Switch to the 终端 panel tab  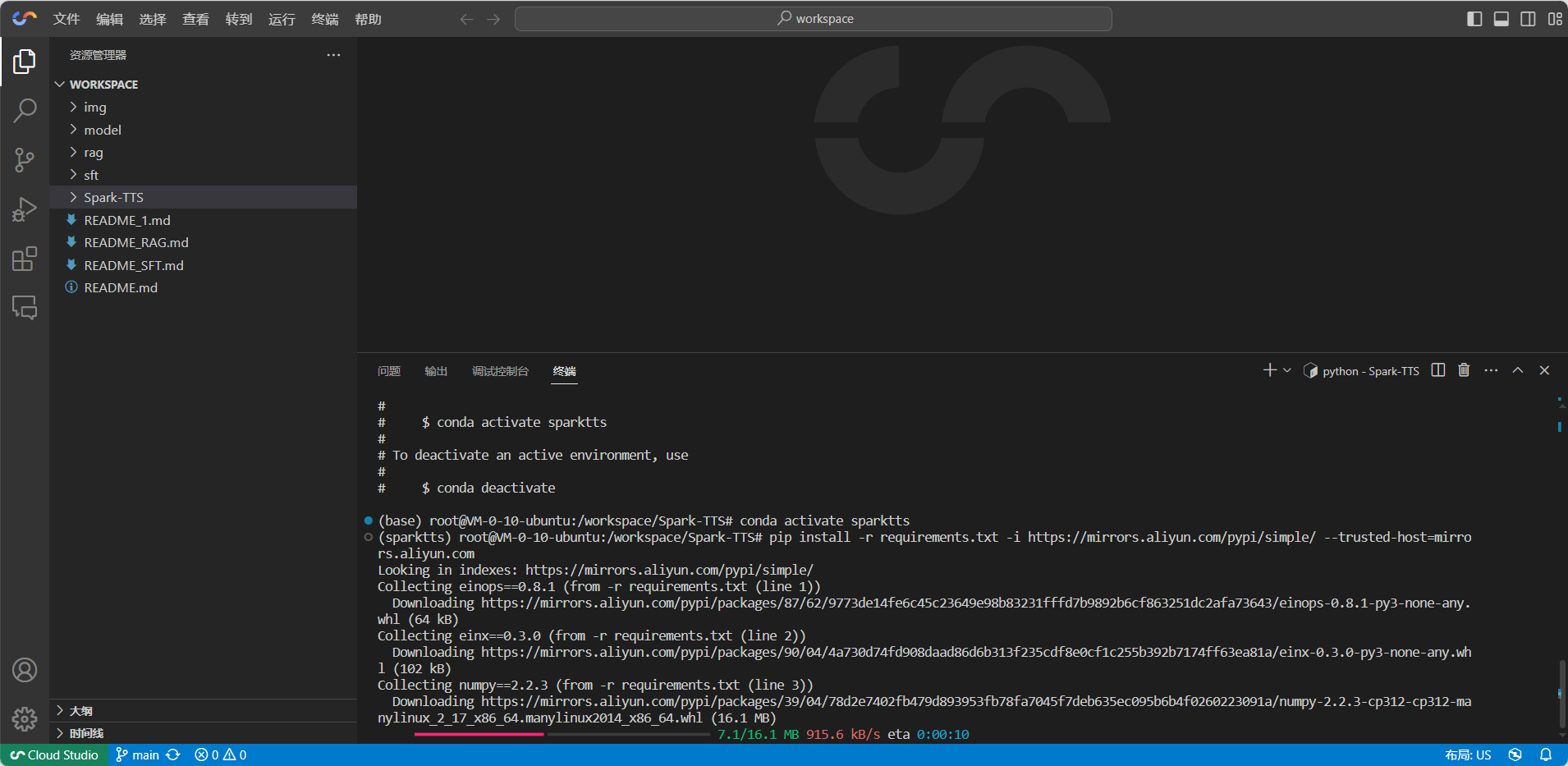[564, 371]
